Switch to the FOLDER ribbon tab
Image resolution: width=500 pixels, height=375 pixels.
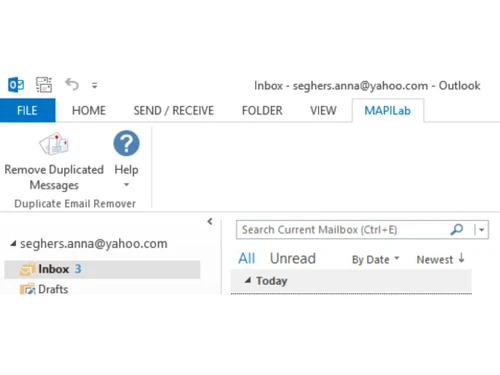(x=262, y=110)
